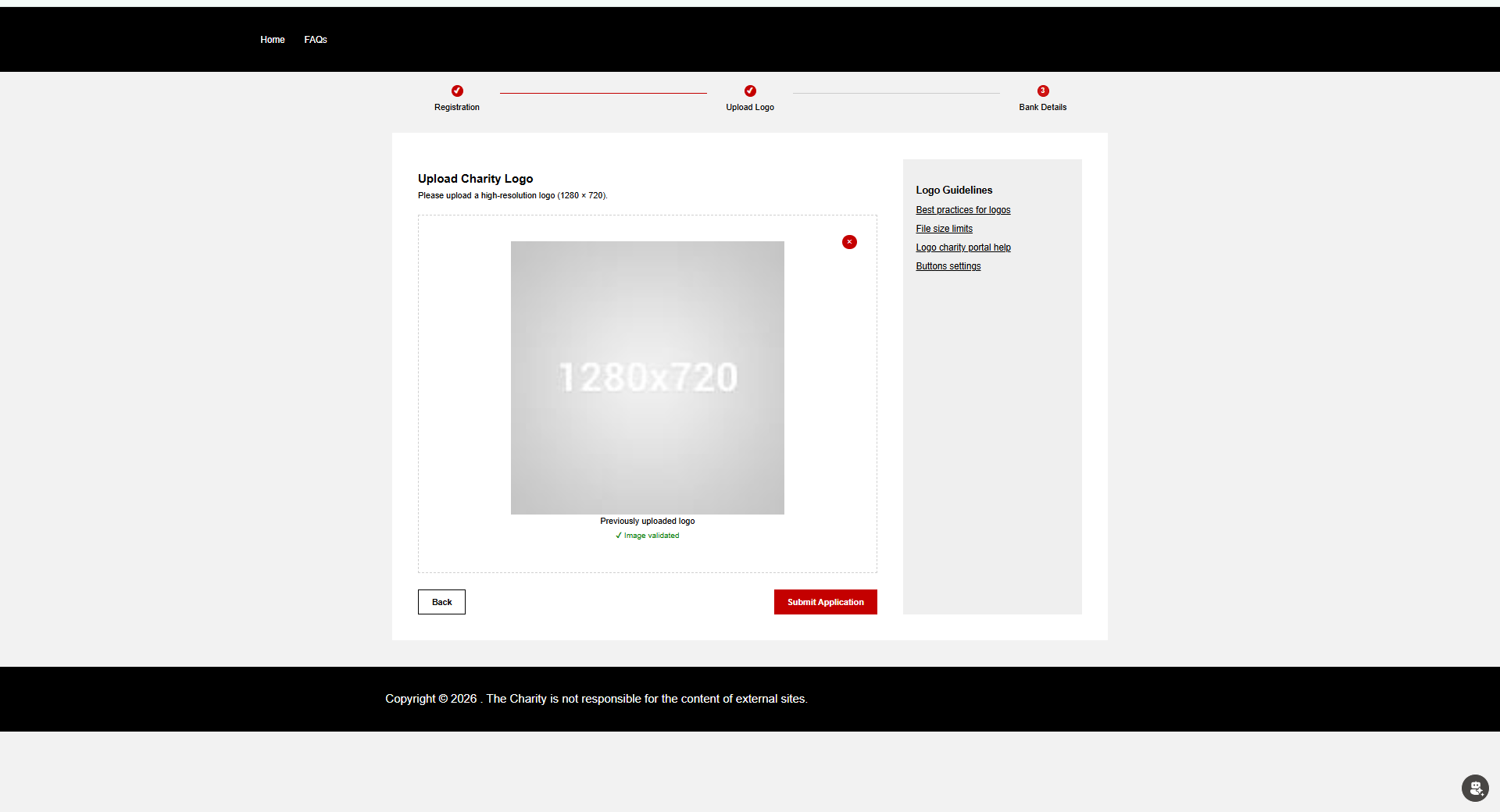Click the Image validated status text

click(648, 536)
